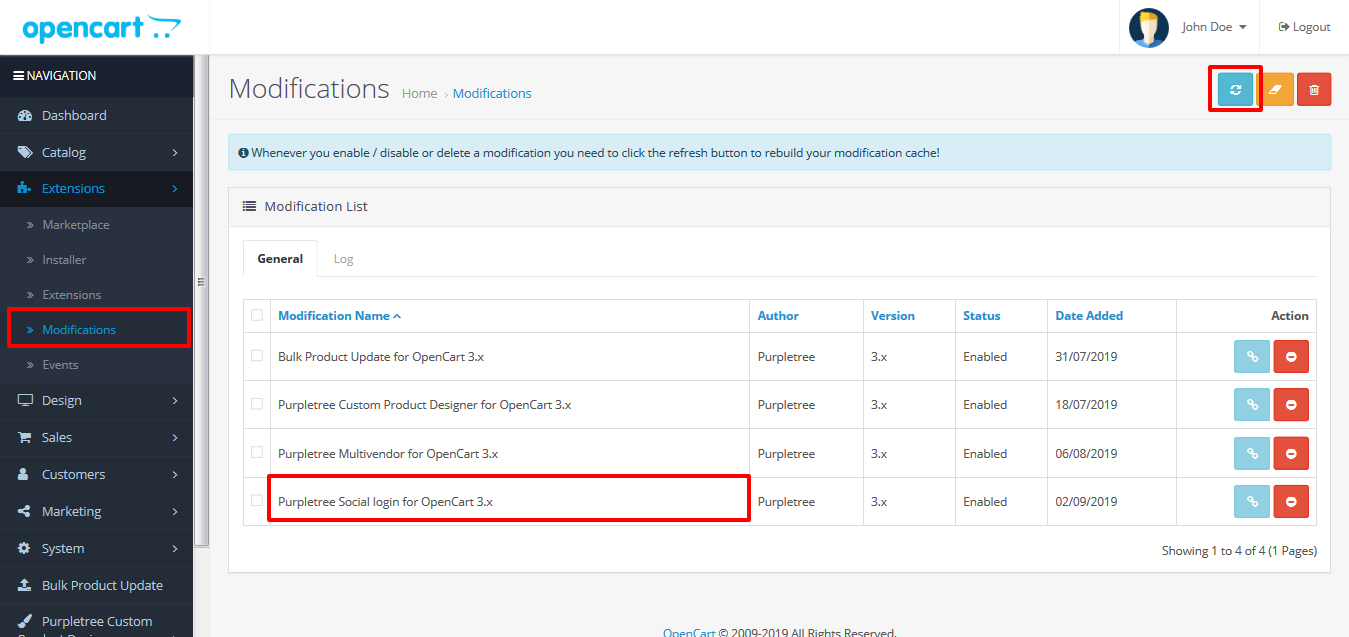The image size is (1349, 637).
Task: Check the Custom Product Designer row checkbox
Action: pyautogui.click(x=257, y=404)
